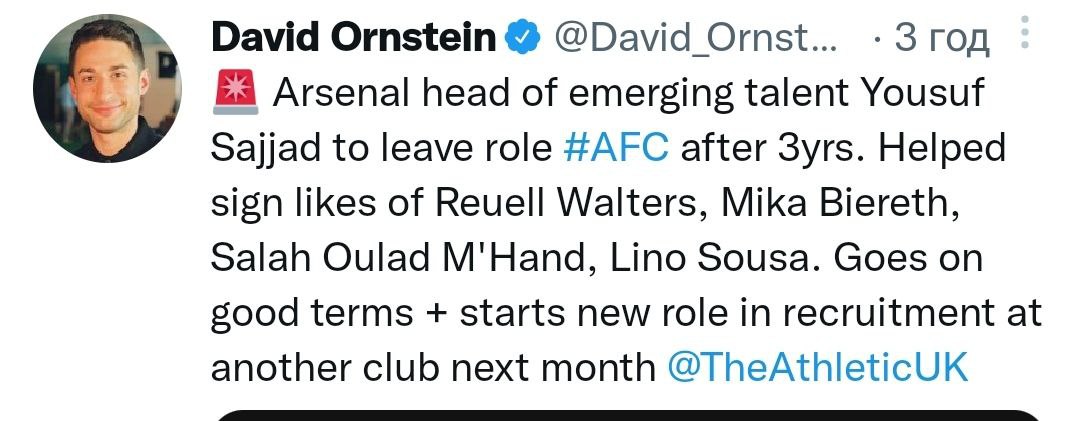The width and height of the screenshot is (1080, 421).
Task: Open the @TheAthleticUK mention
Action: pos(817,367)
